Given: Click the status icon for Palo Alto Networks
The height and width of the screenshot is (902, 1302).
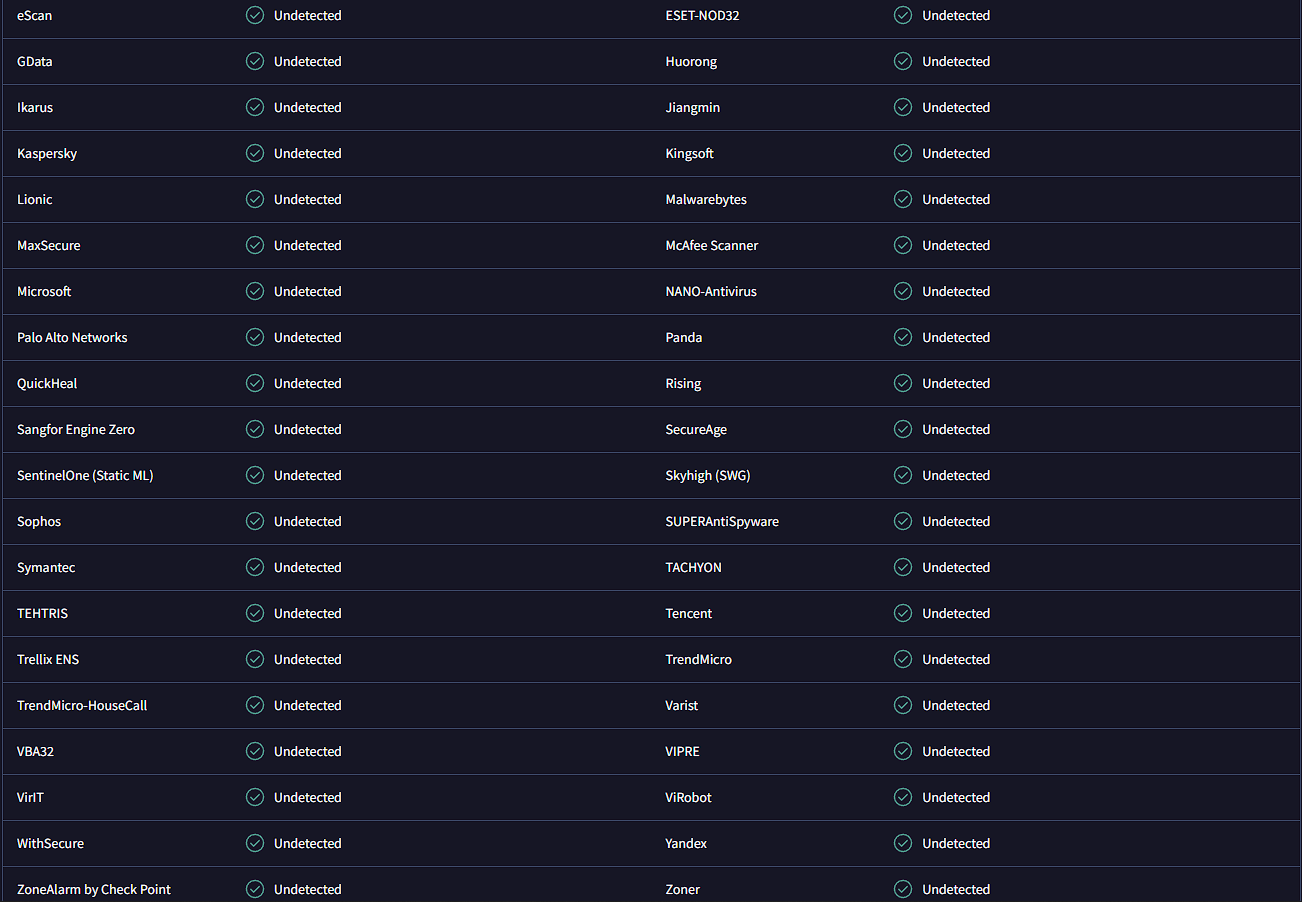Looking at the screenshot, I should click(x=255, y=337).
